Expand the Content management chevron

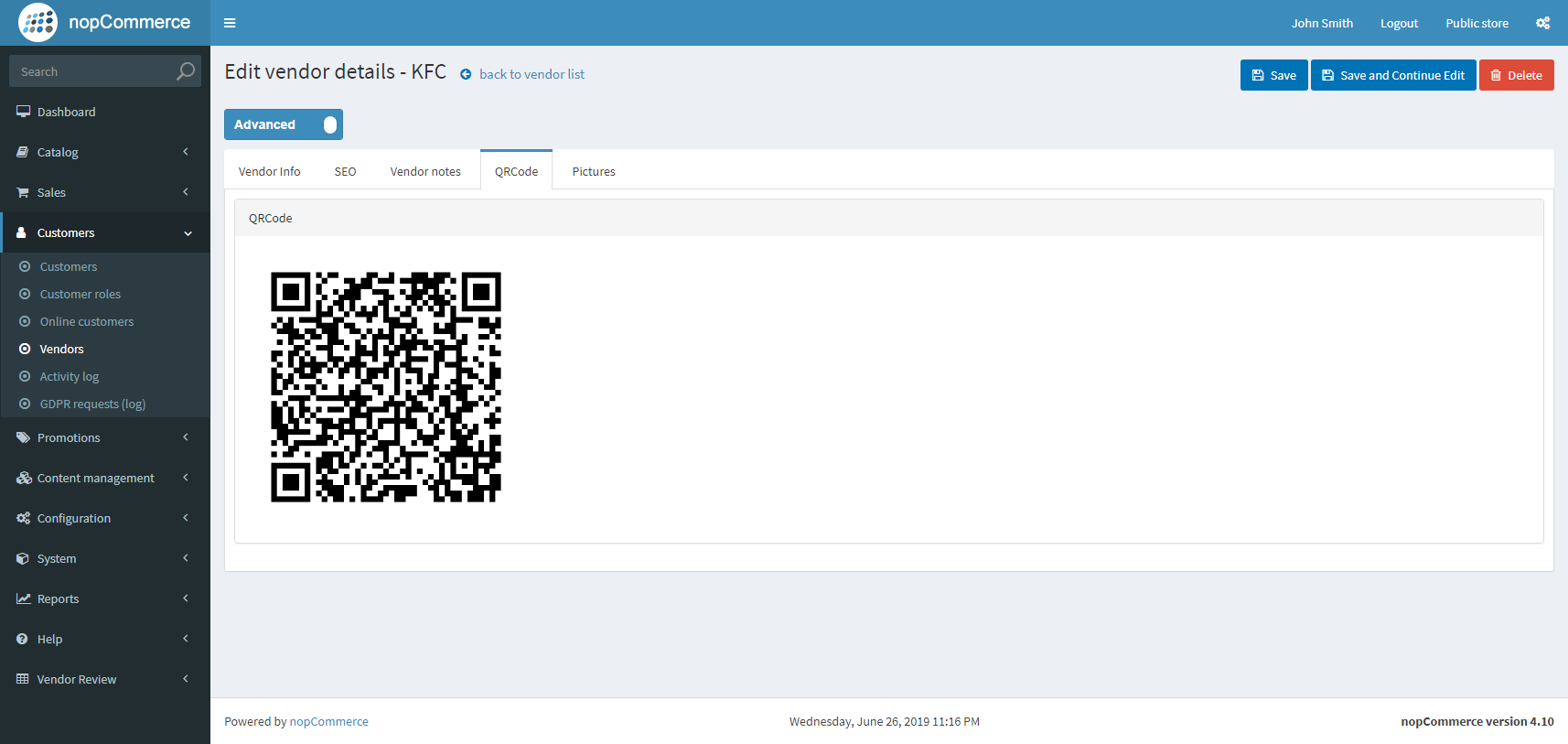pyautogui.click(x=186, y=478)
